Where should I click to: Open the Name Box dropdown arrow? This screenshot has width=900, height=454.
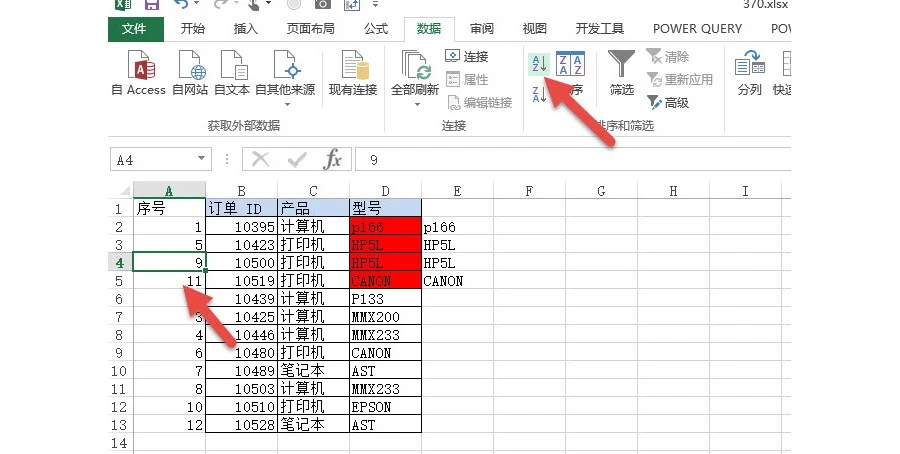pyautogui.click(x=203, y=159)
